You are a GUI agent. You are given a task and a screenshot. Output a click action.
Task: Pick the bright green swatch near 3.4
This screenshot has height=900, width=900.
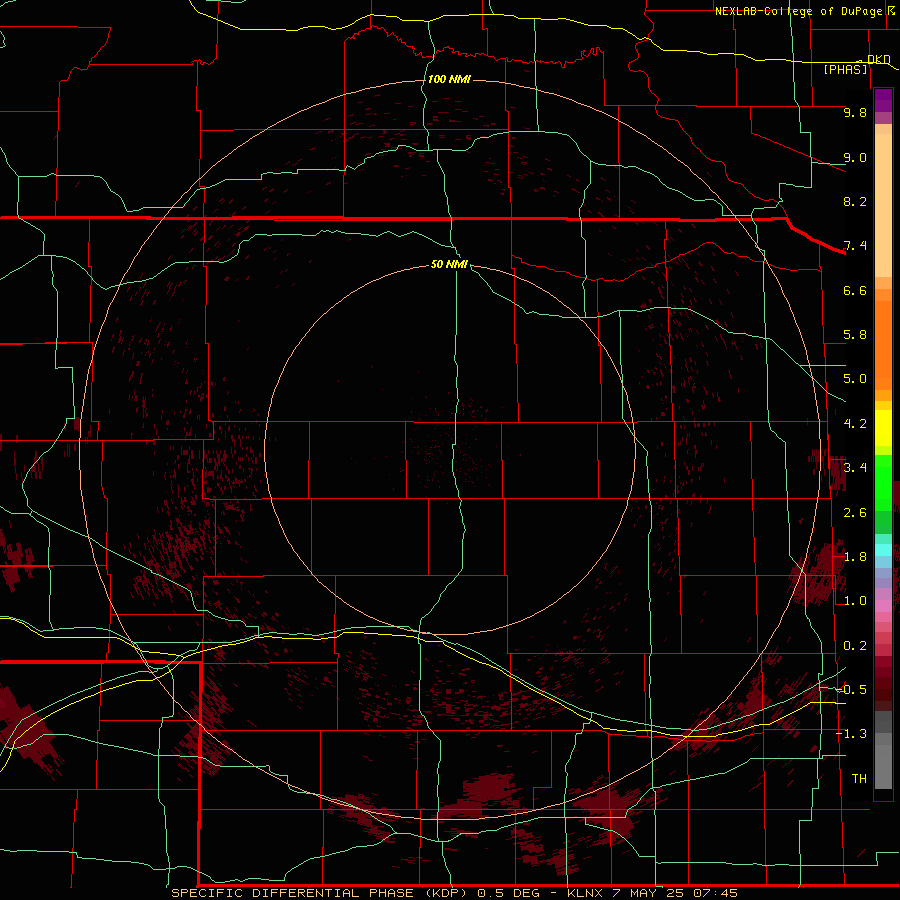883,482
